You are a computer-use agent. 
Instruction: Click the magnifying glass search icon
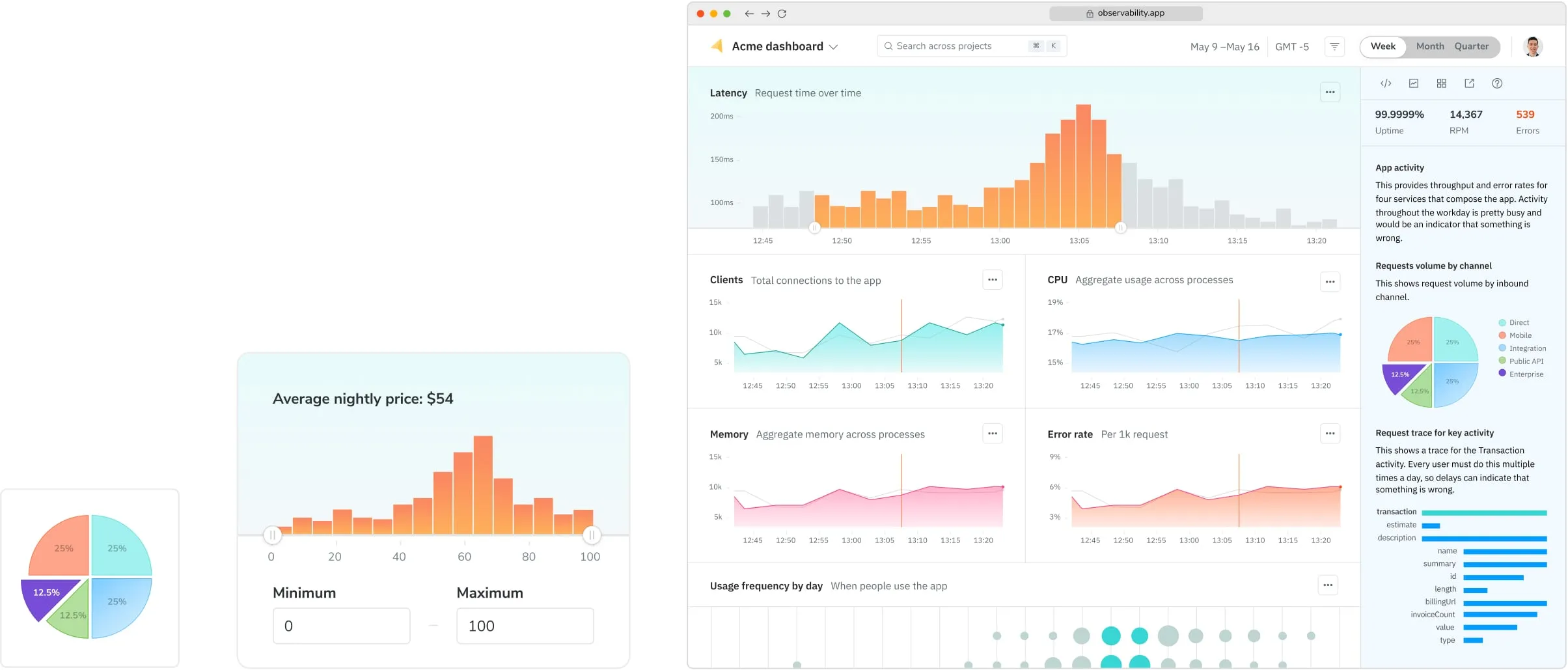[x=888, y=46]
